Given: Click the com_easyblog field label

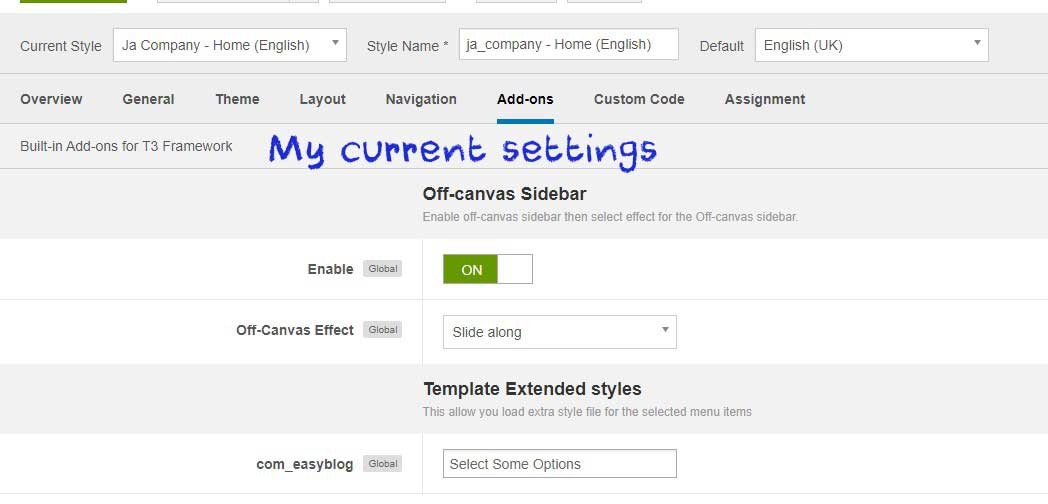Looking at the screenshot, I should 305,464.
